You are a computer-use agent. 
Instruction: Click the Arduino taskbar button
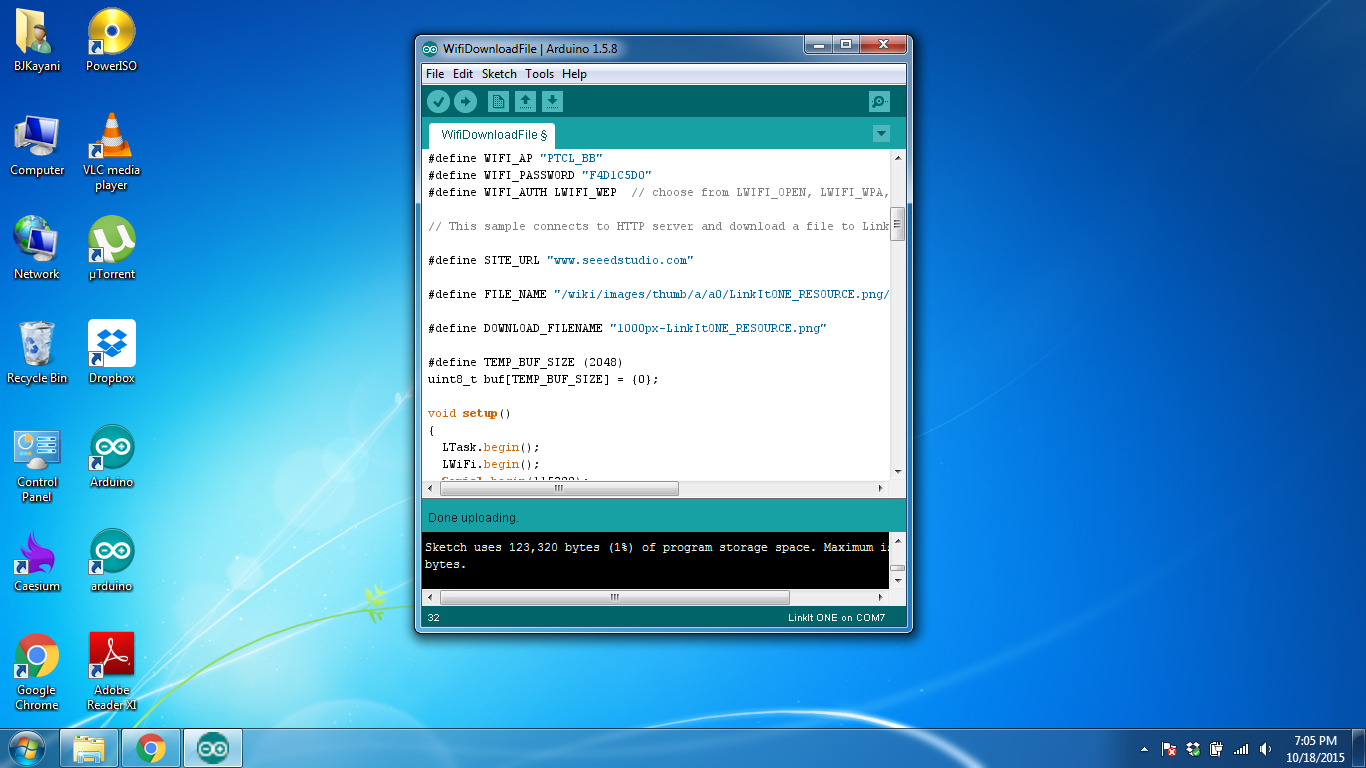tap(212, 748)
